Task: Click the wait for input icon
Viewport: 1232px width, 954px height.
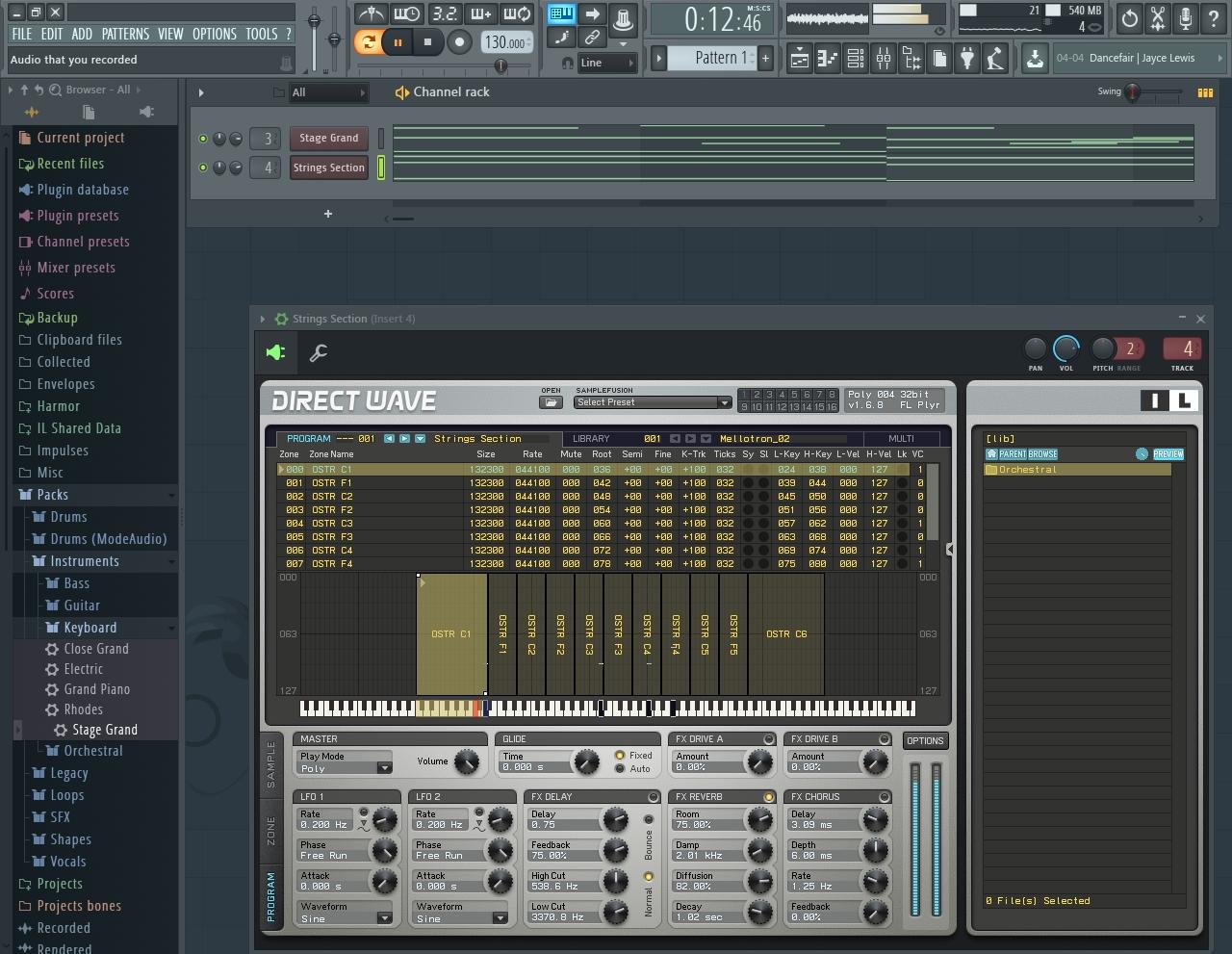Action: click(x=406, y=13)
